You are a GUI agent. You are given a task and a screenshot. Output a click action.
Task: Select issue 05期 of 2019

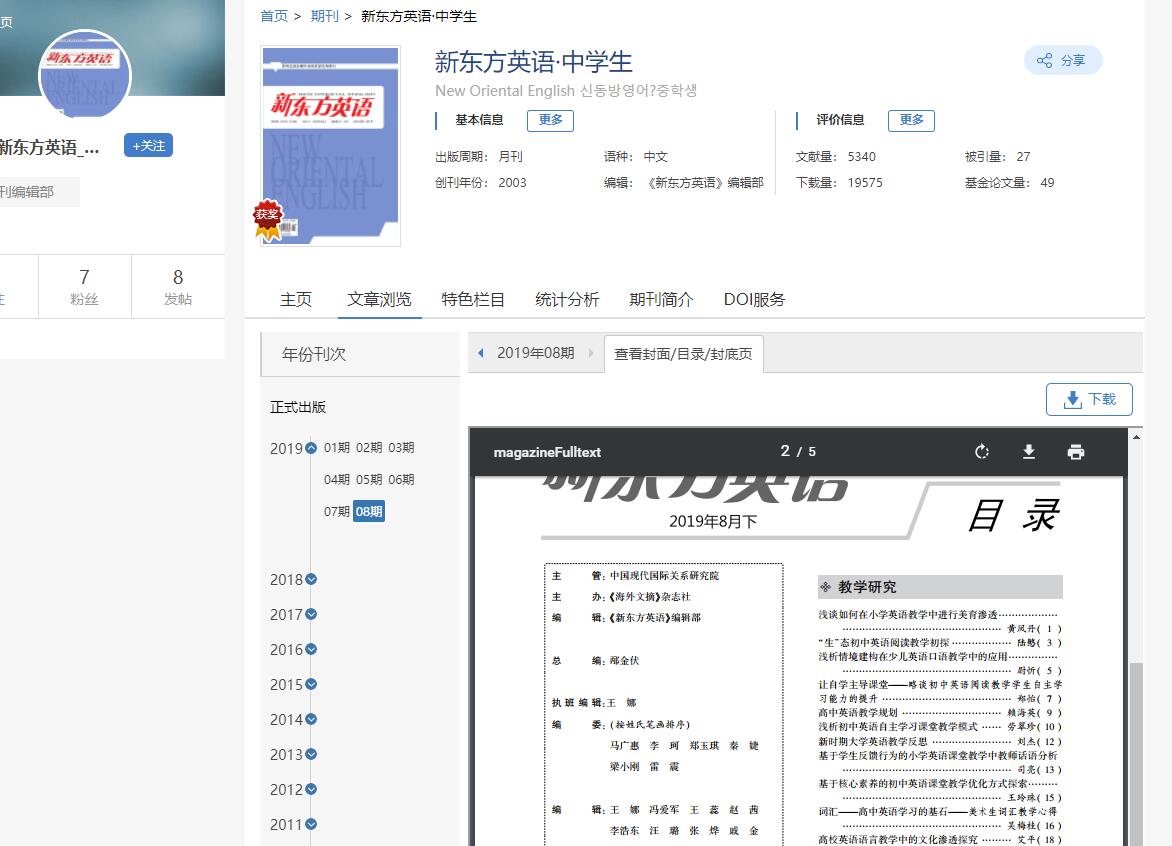click(x=368, y=480)
